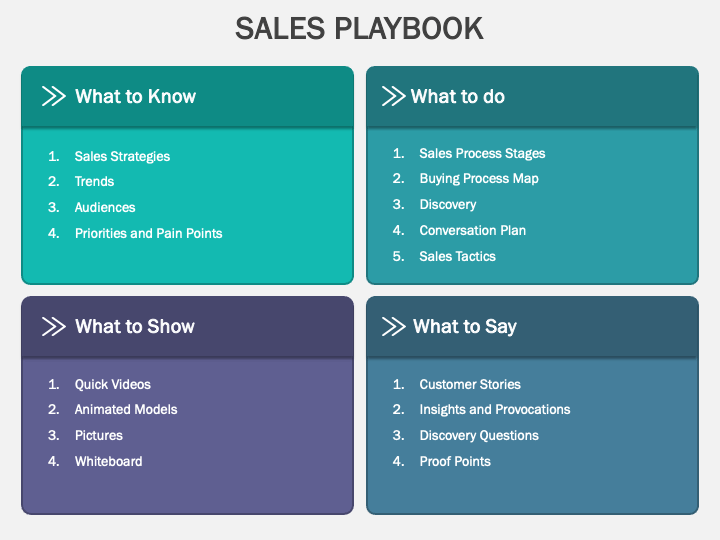Select the Sales Tactics entry

pyautogui.click(x=457, y=256)
